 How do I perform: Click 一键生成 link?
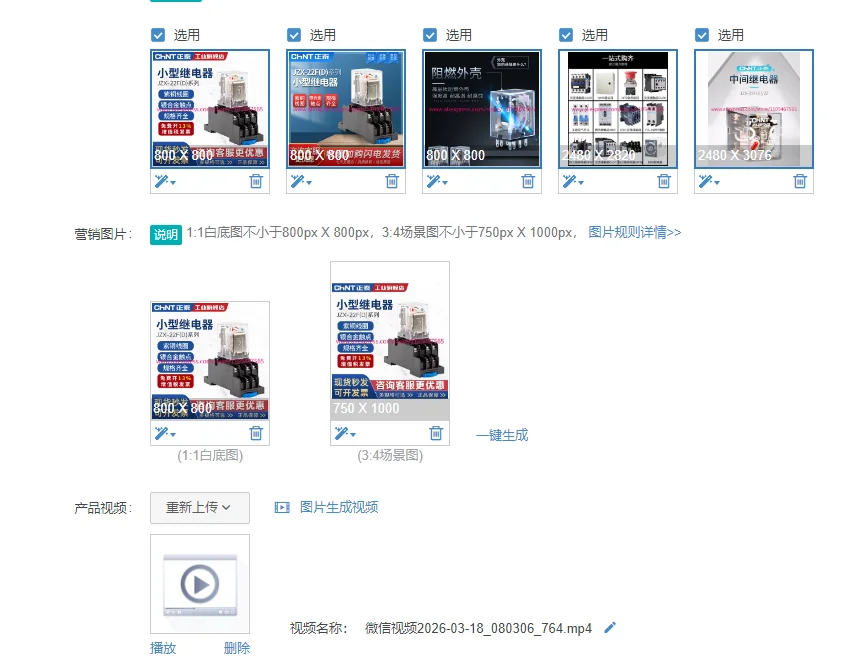coord(502,435)
